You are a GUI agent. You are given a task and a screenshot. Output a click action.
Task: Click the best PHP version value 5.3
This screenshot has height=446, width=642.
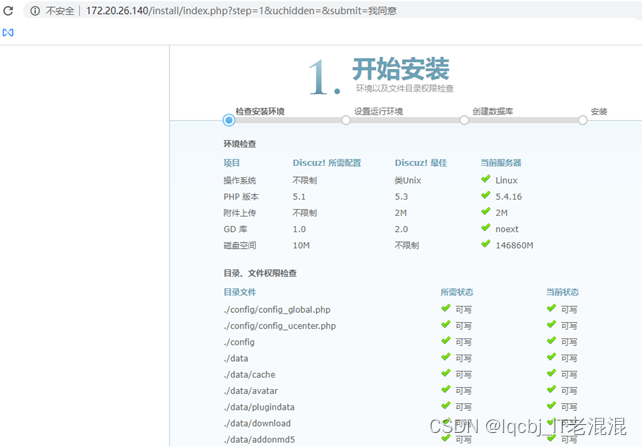click(x=401, y=197)
